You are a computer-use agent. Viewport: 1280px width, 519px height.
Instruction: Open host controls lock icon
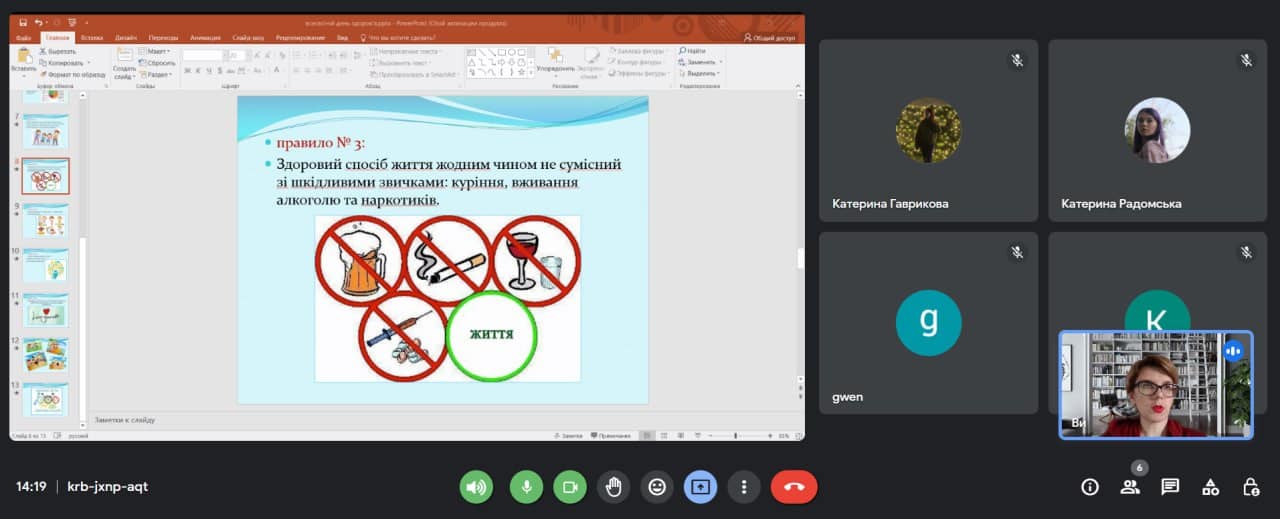click(1250, 487)
